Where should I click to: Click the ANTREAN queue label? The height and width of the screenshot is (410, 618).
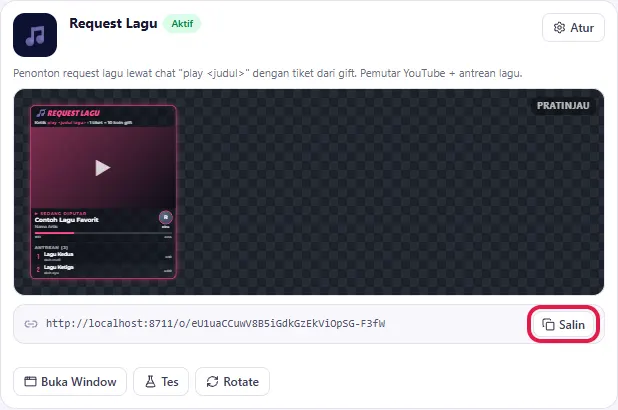point(51,247)
